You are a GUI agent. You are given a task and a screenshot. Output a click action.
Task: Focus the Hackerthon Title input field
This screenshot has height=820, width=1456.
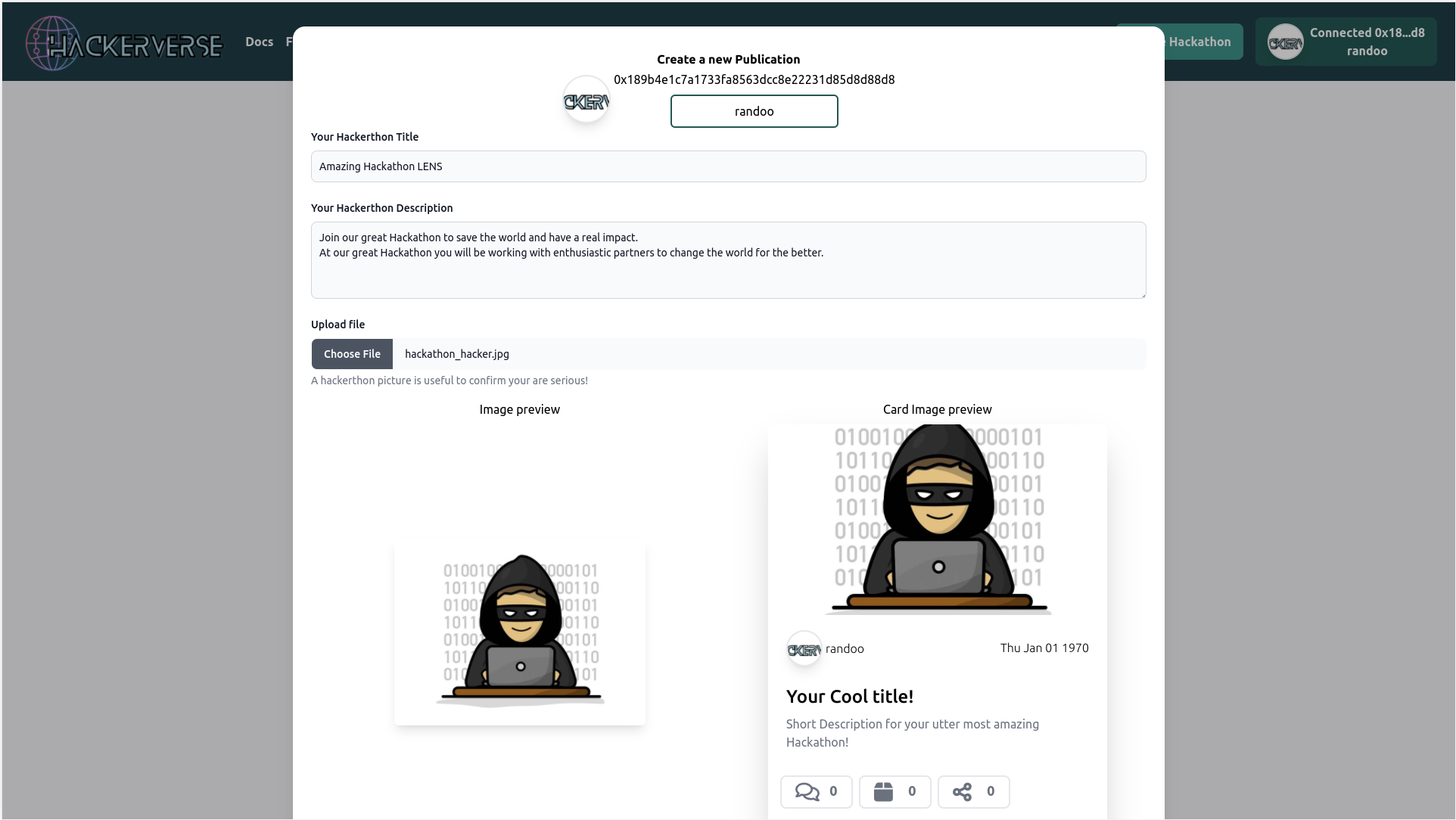(728, 166)
